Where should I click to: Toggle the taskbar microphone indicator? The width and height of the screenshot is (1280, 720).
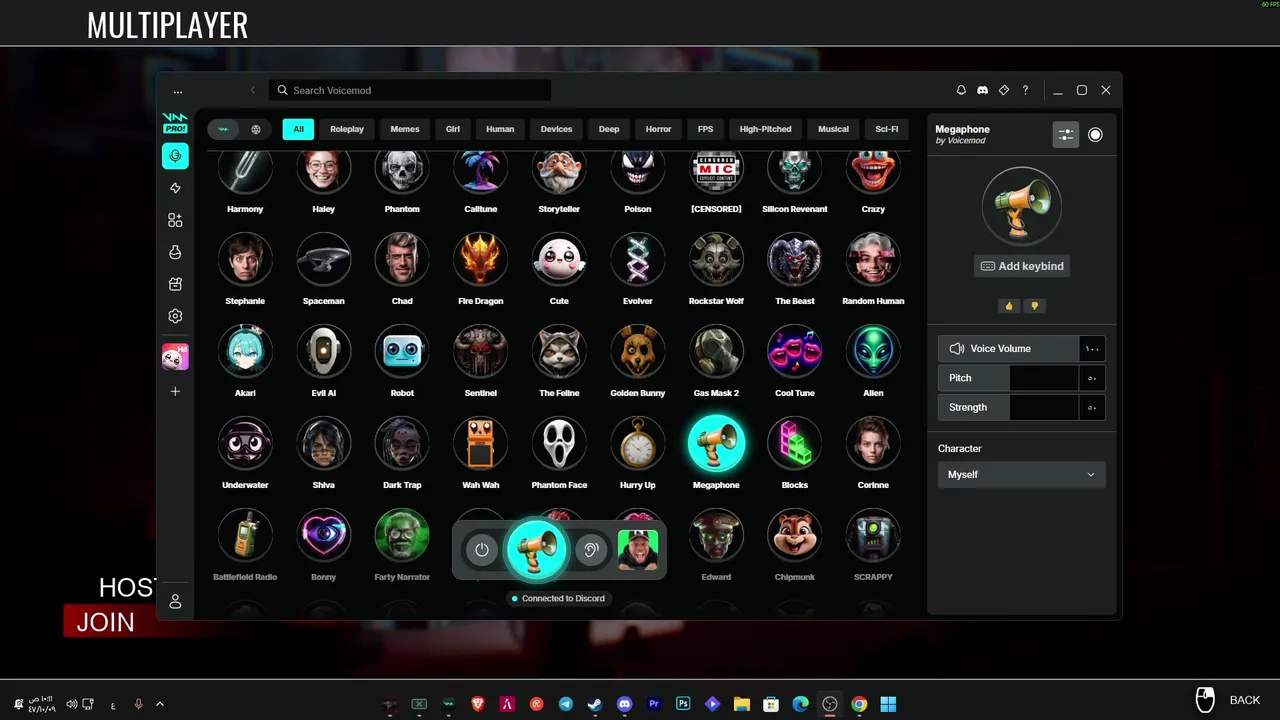(138, 704)
